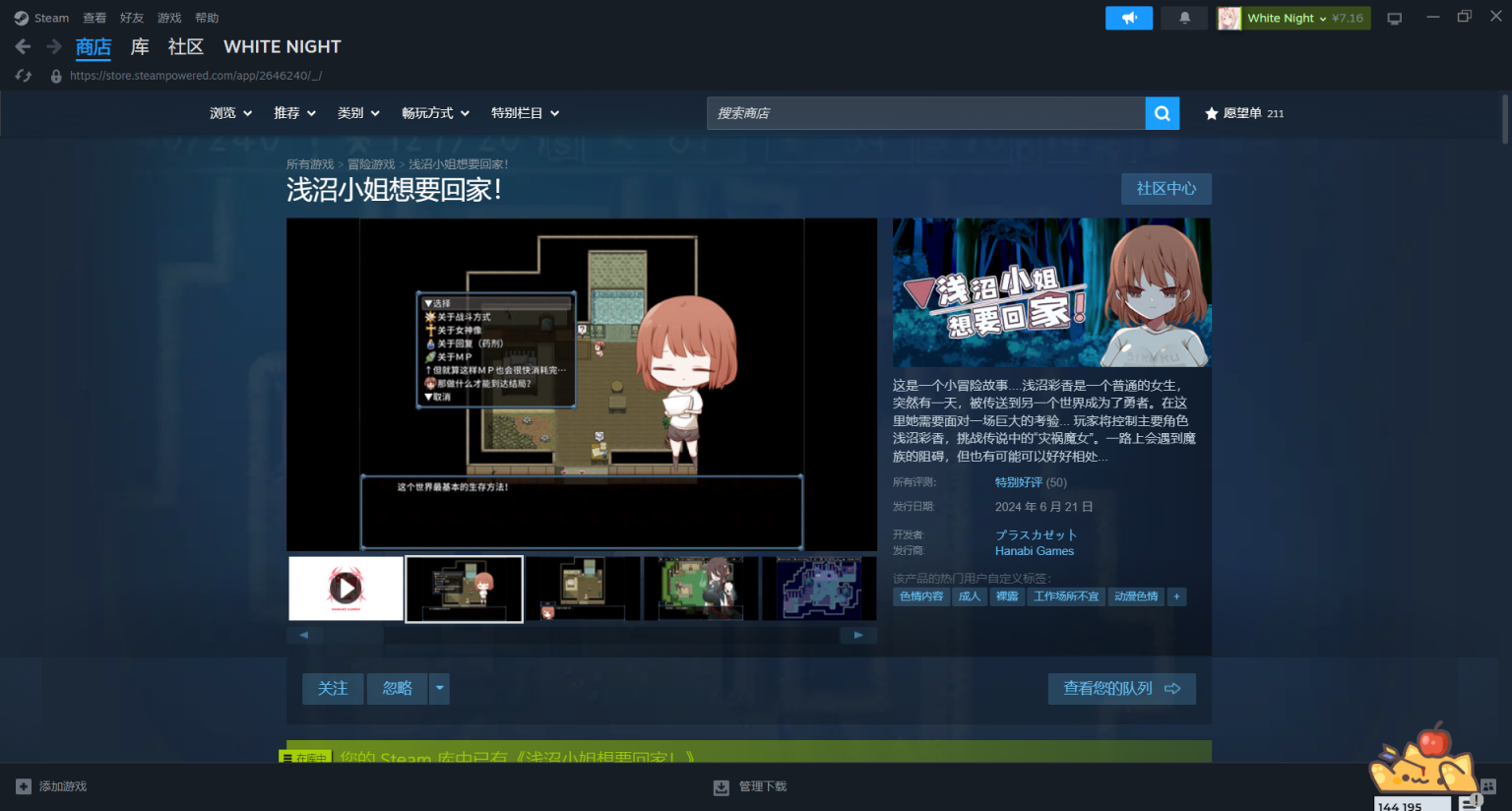Image resolution: width=1512 pixels, height=811 pixels.
Task: Open the notifications bell
Action: point(1184,18)
